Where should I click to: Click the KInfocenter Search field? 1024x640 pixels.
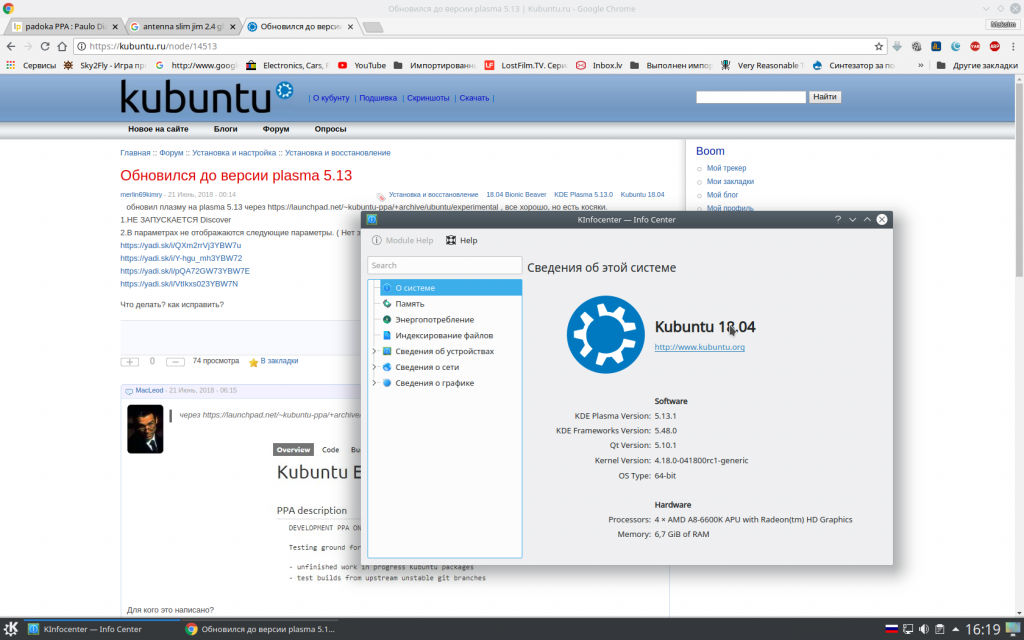coord(445,265)
